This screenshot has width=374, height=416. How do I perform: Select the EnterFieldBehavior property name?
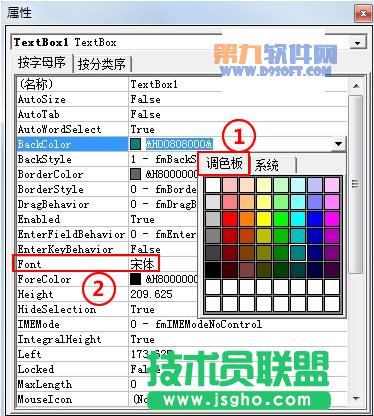[x=71, y=234]
